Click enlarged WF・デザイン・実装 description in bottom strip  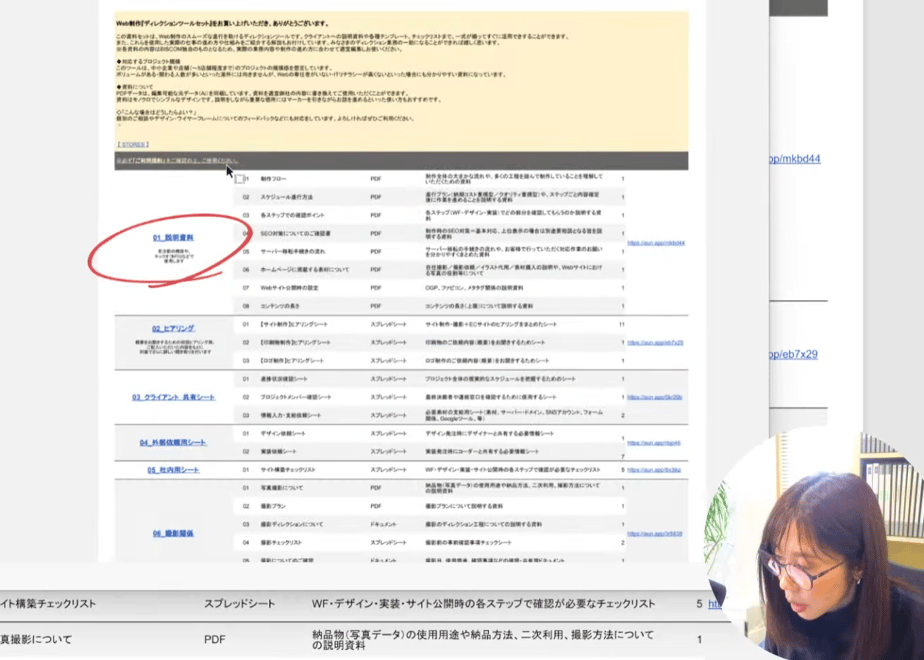pos(483,604)
